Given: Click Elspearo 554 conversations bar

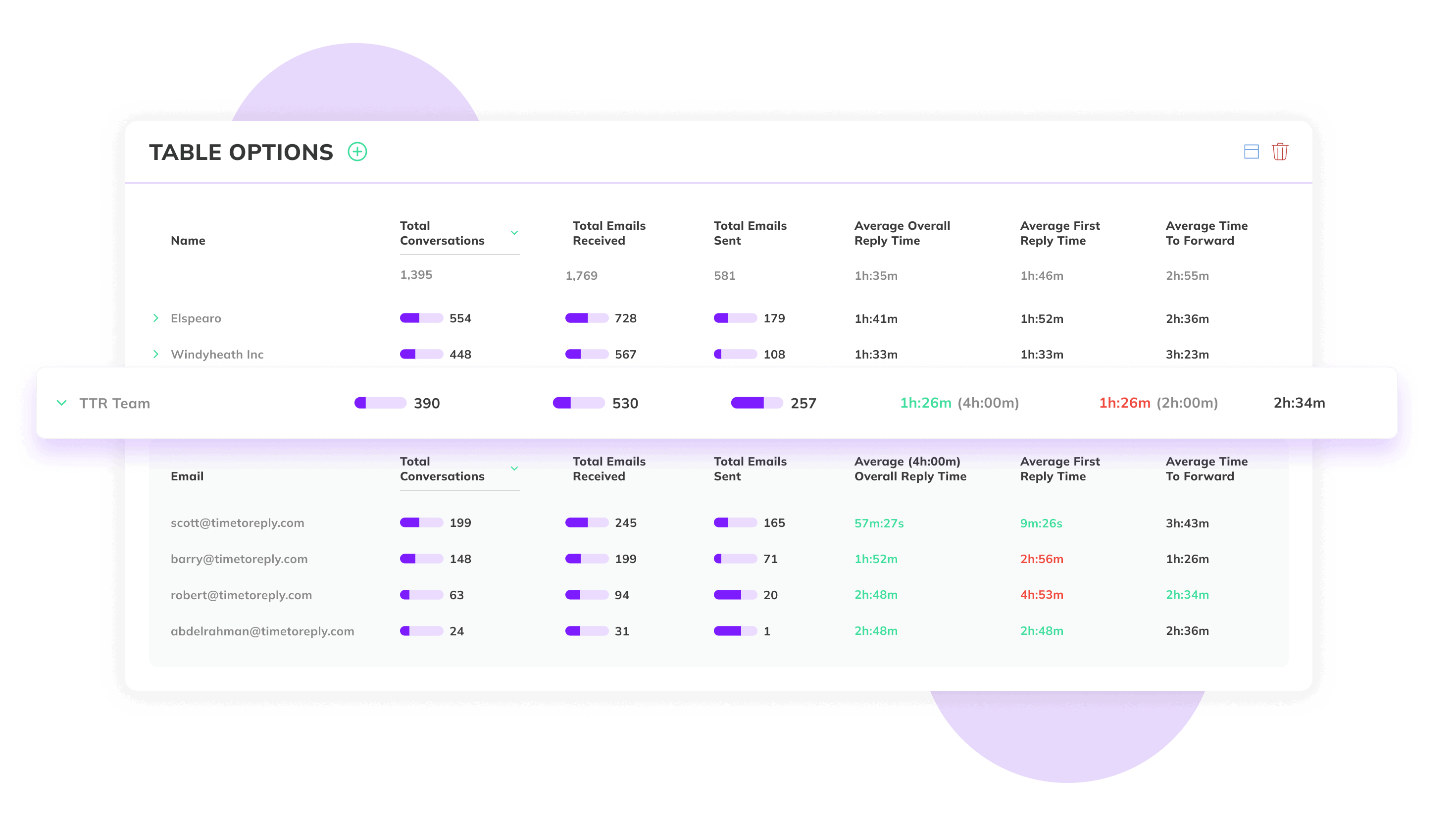Looking at the screenshot, I should (x=421, y=318).
